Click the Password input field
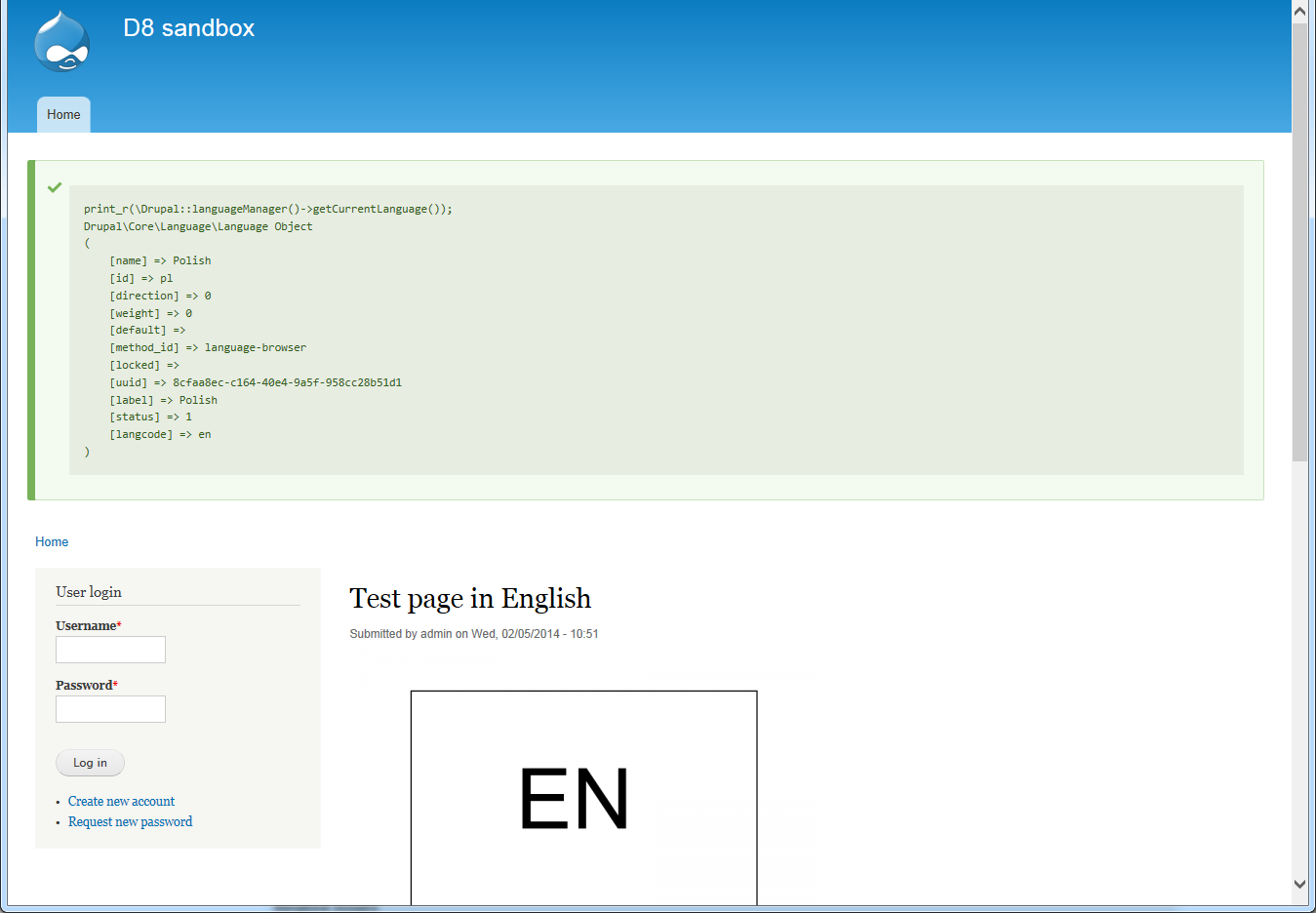 click(110, 709)
